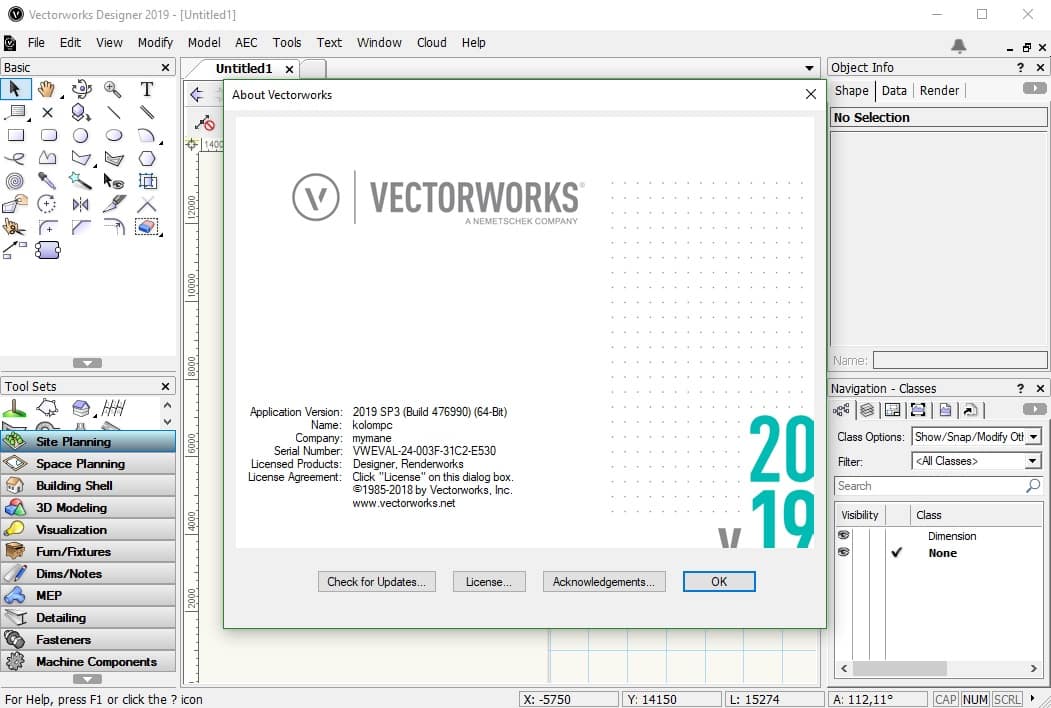Select the Eyedropper tool
The image size is (1051, 708).
point(47,181)
